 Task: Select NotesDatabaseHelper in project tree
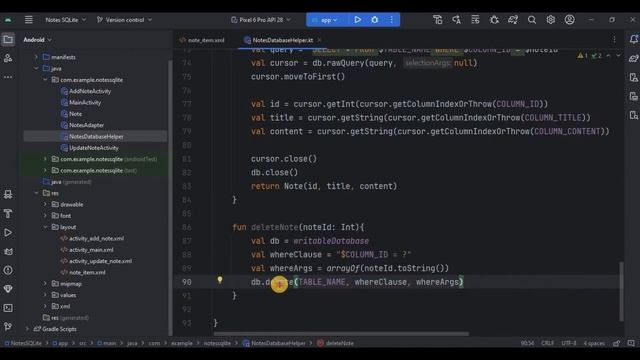point(95,136)
